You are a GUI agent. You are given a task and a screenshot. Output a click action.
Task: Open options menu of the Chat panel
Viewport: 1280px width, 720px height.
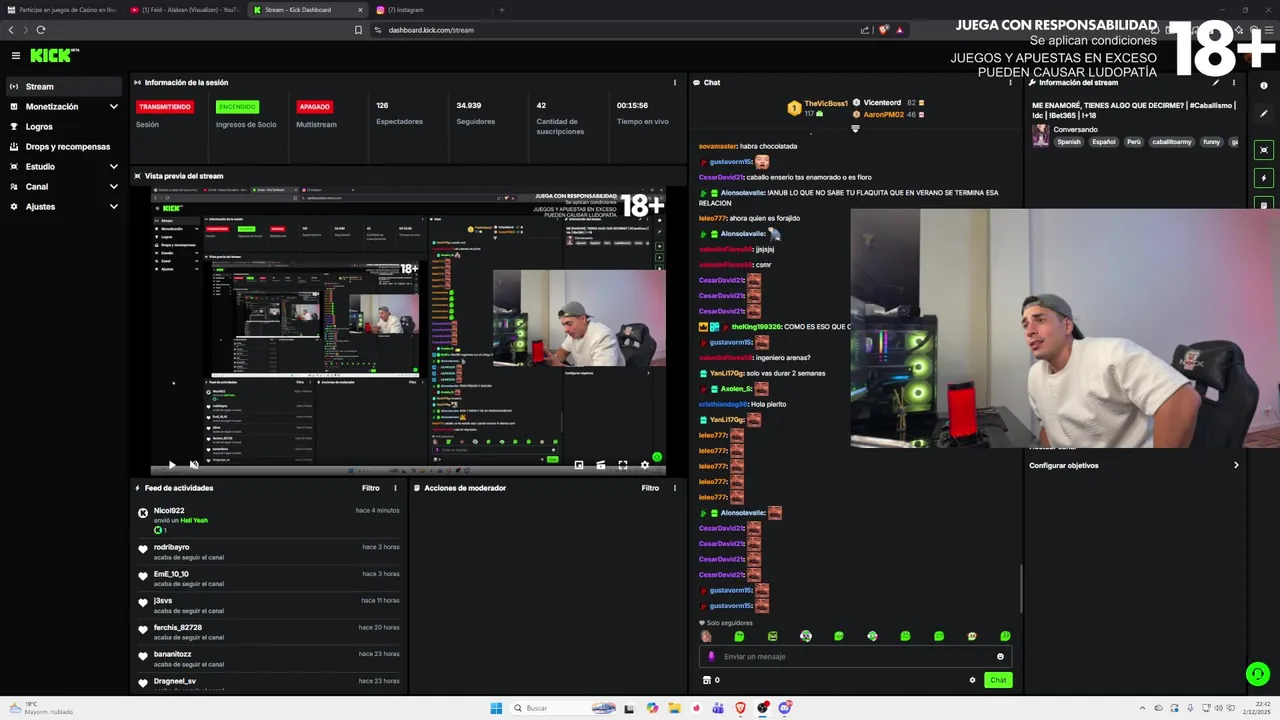click(x=1010, y=83)
